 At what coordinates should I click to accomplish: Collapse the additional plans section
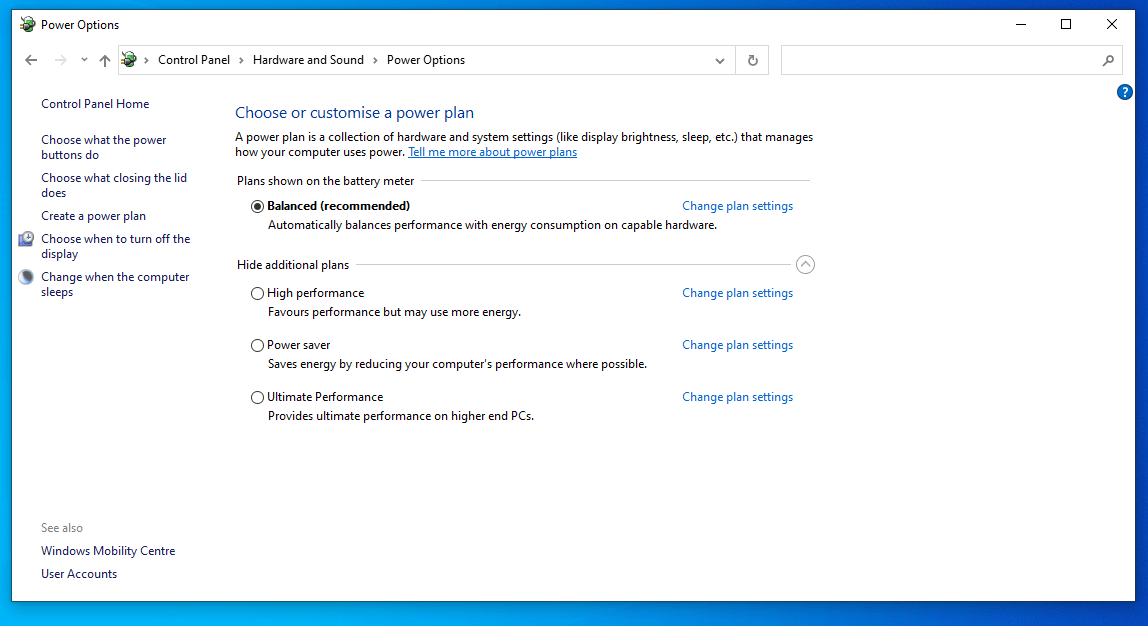pos(805,264)
